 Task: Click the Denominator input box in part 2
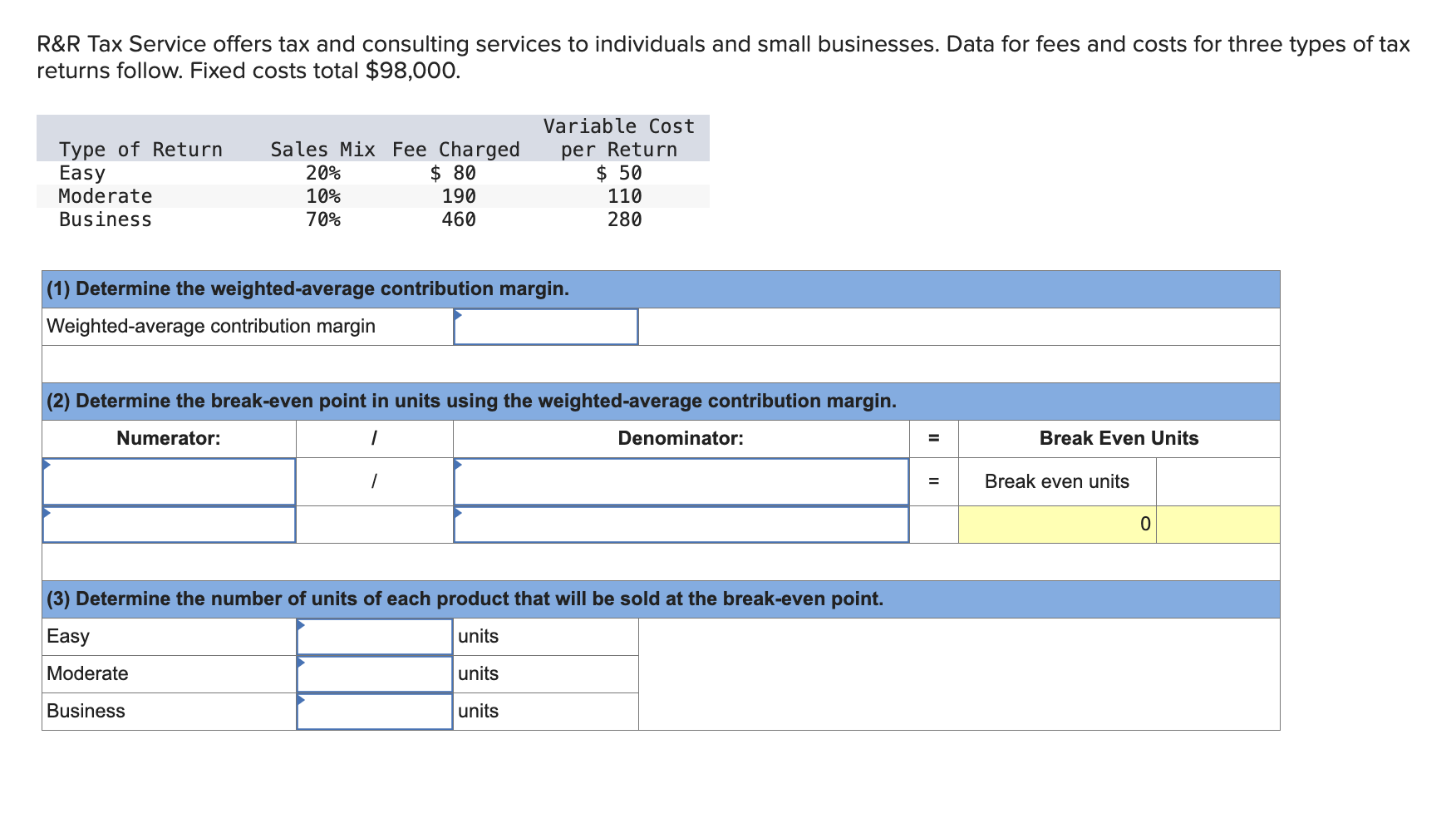click(681, 482)
